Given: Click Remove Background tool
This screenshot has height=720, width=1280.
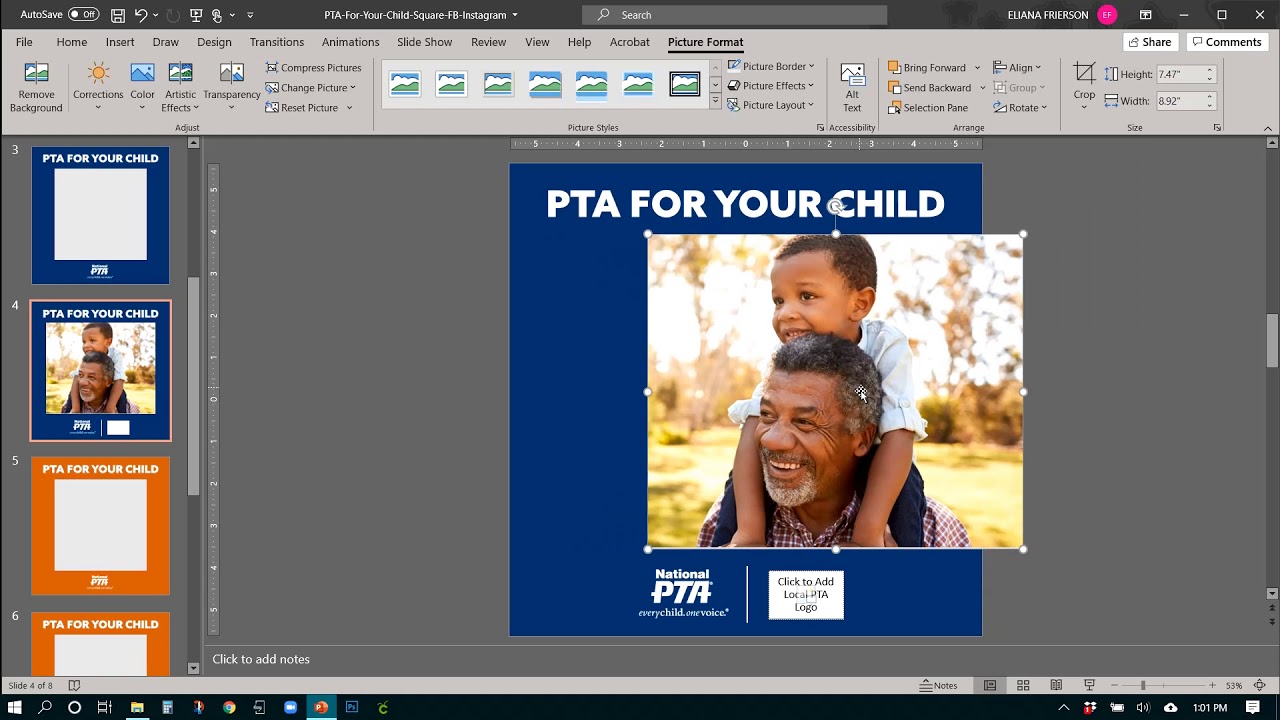Looking at the screenshot, I should pos(36,88).
